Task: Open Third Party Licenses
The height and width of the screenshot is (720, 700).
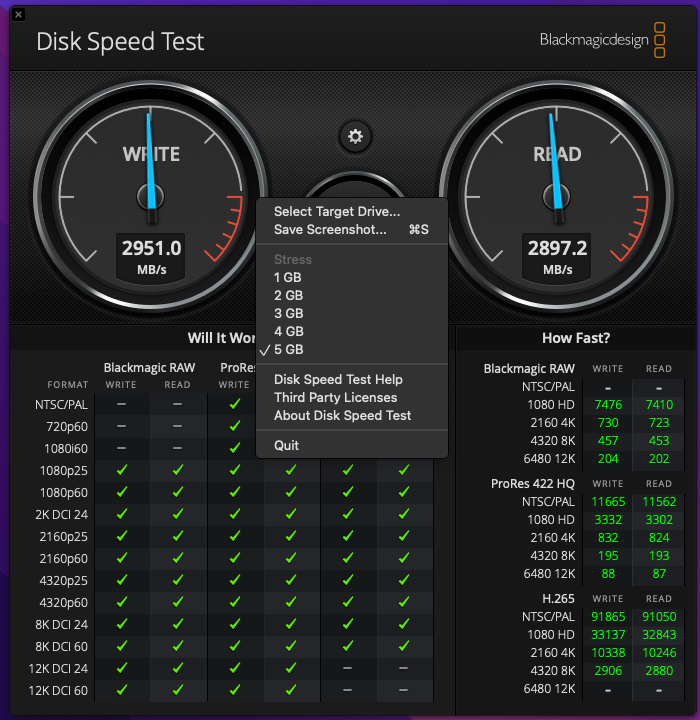Action: click(352, 397)
